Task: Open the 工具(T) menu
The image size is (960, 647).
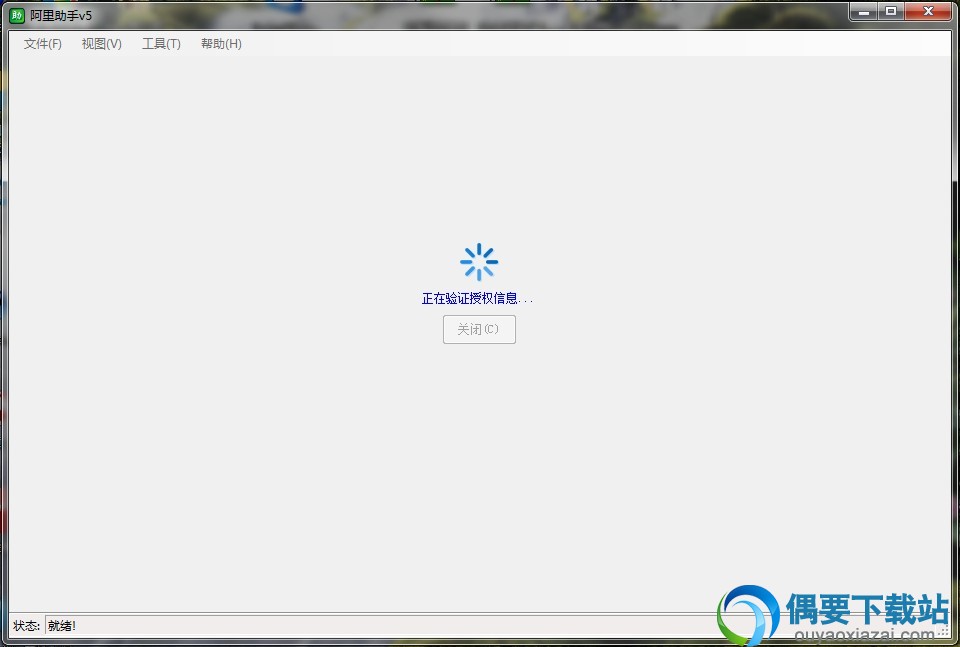Action: [x=161, y=43]
